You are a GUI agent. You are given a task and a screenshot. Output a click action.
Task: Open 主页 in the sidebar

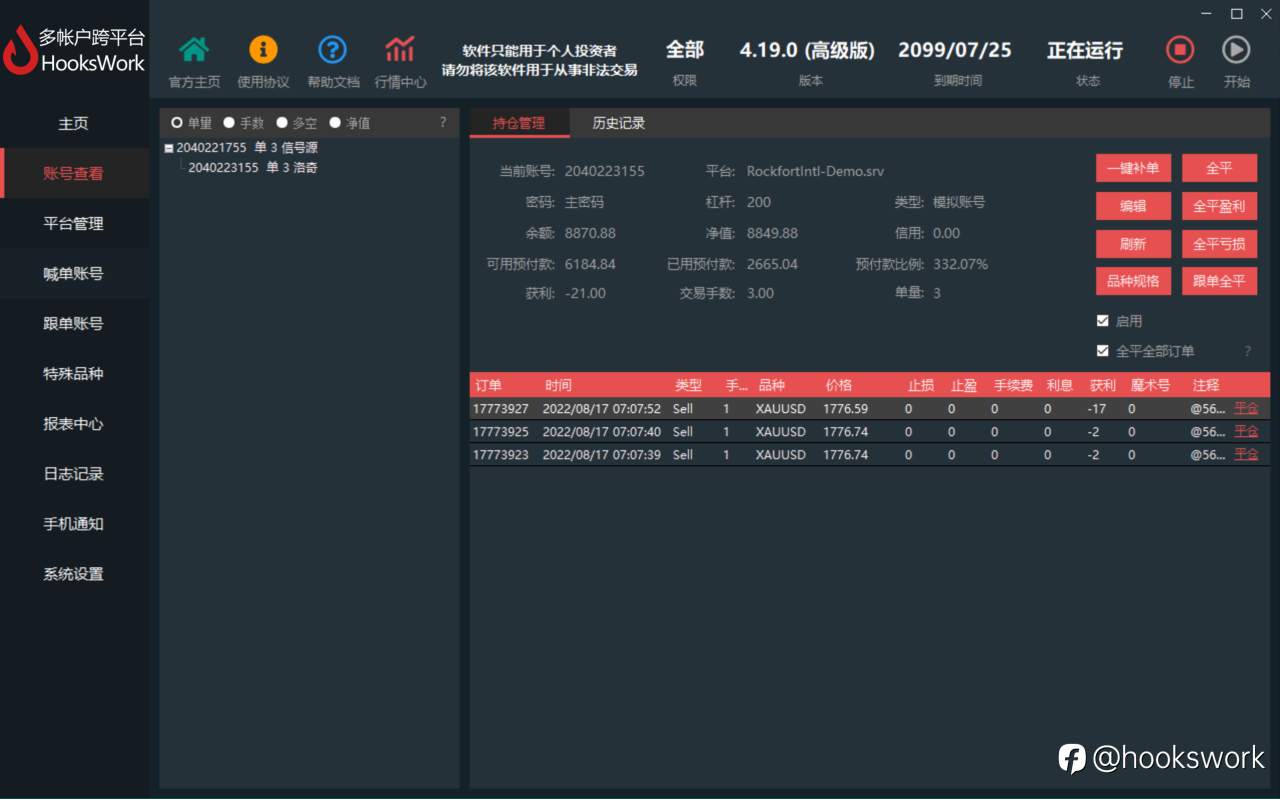74,124
